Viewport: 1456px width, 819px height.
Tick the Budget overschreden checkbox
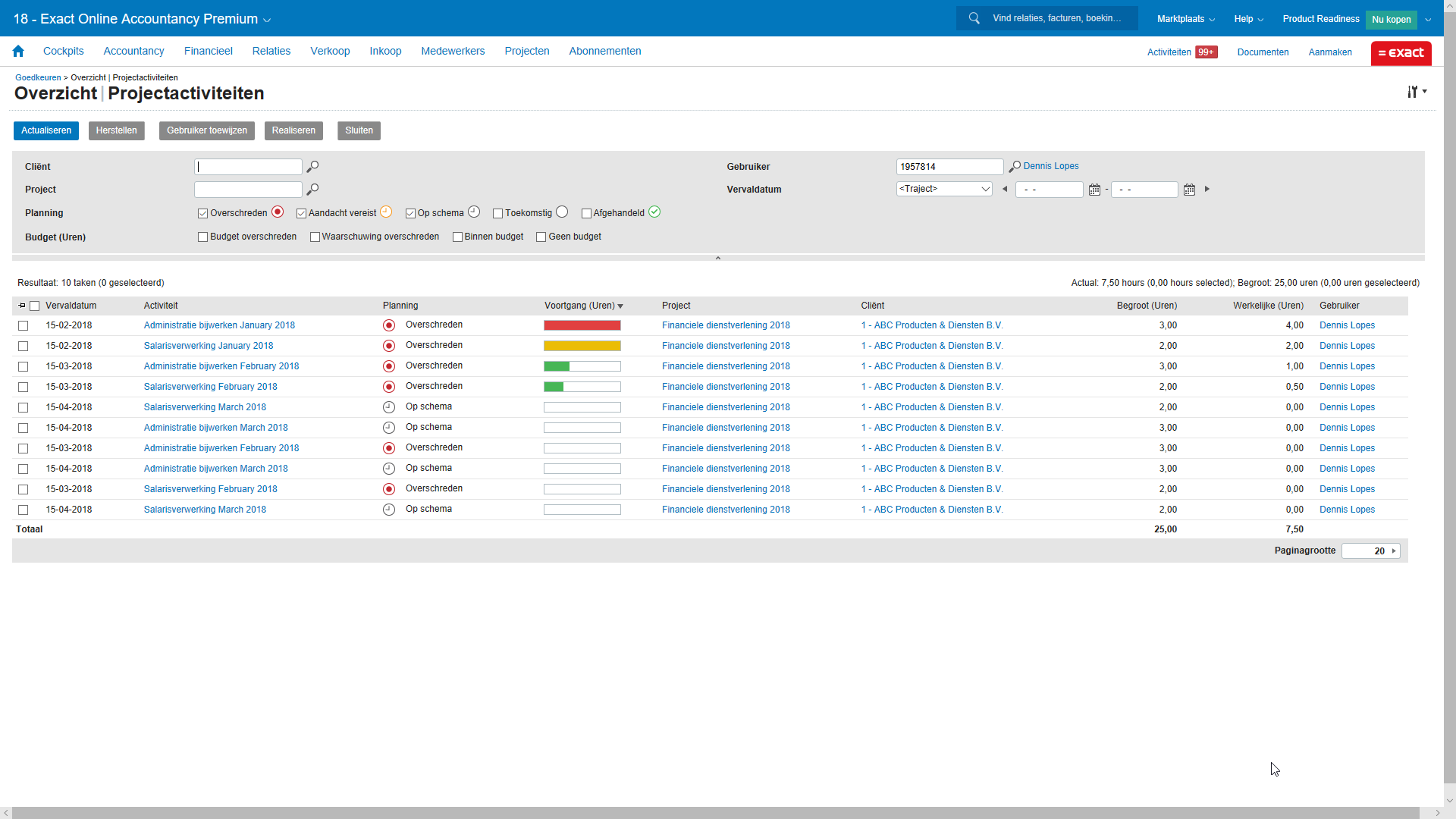click(x=202, y=237)
